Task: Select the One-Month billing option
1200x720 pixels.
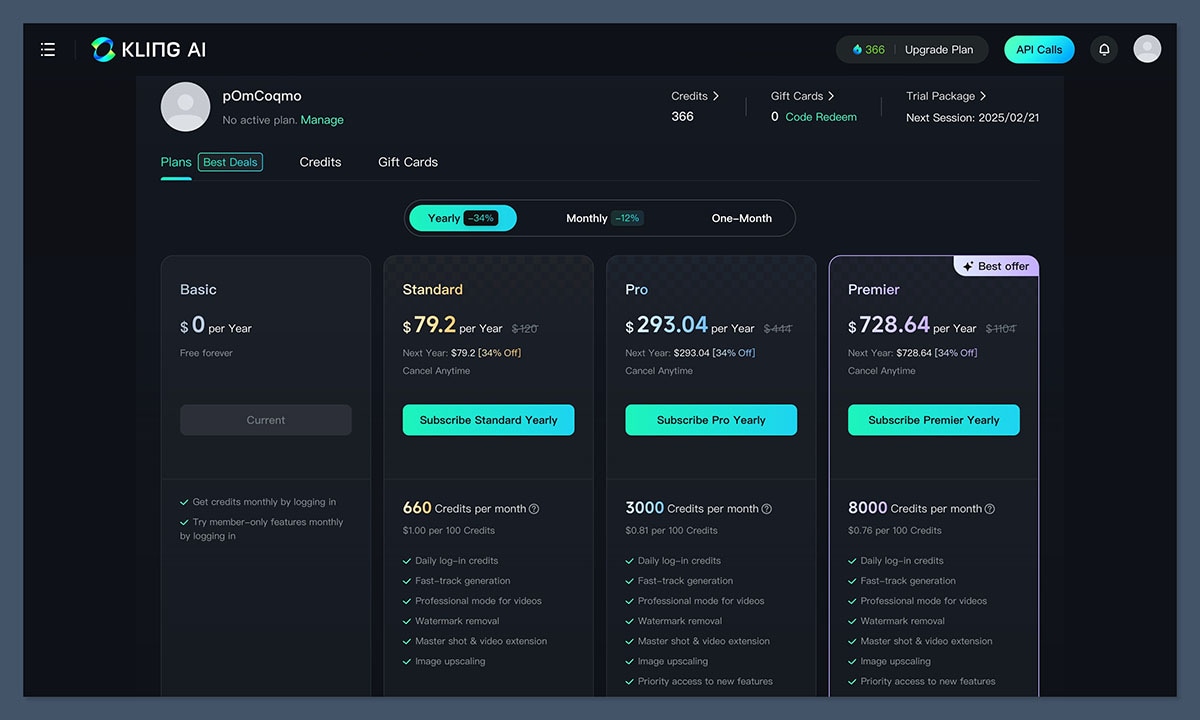Action: pyautogui.click(x=741, y=217)
